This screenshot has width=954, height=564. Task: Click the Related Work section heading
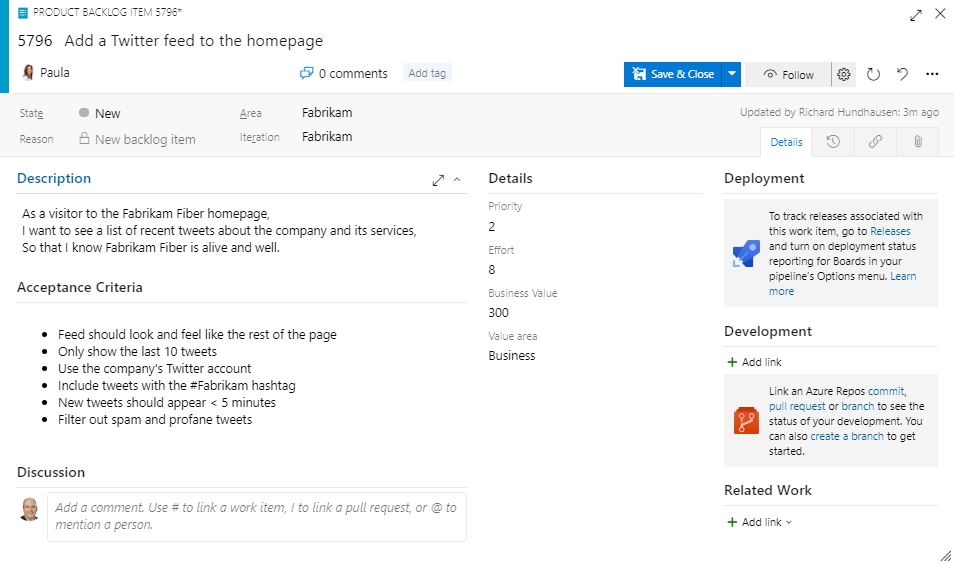click(x=768, y=490)
